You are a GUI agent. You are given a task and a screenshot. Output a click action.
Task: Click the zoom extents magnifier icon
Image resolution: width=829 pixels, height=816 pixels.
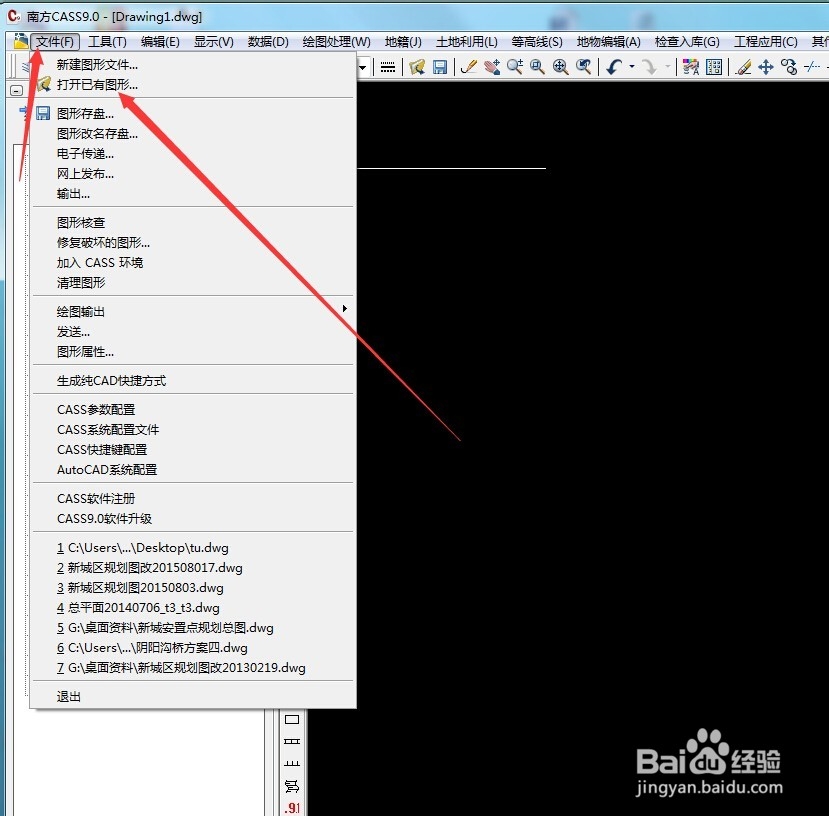560,67
